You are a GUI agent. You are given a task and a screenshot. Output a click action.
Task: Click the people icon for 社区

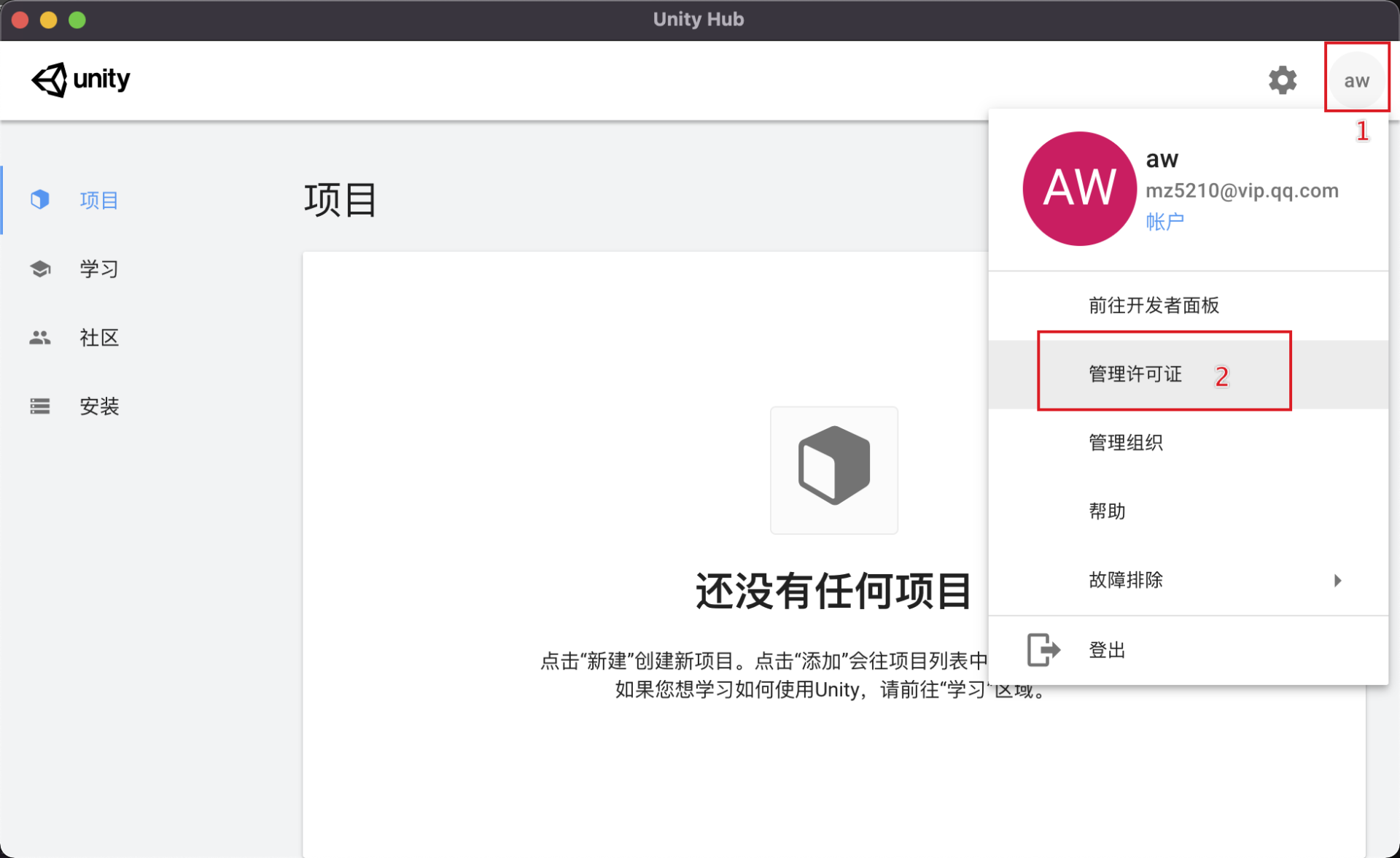tap(40, 337)
